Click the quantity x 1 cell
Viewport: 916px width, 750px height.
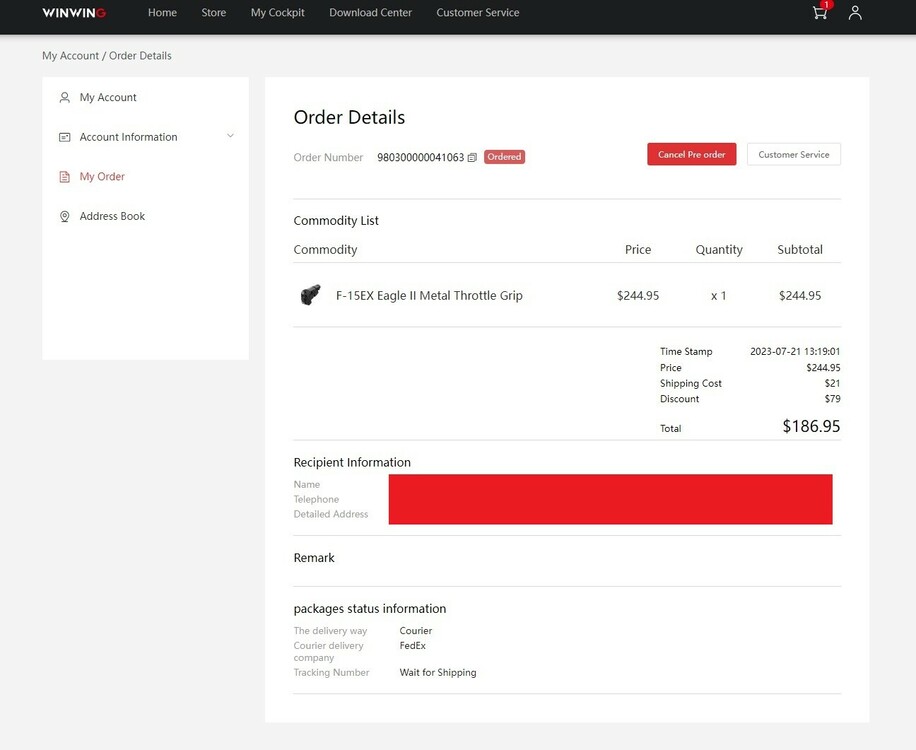click(719, 296)
